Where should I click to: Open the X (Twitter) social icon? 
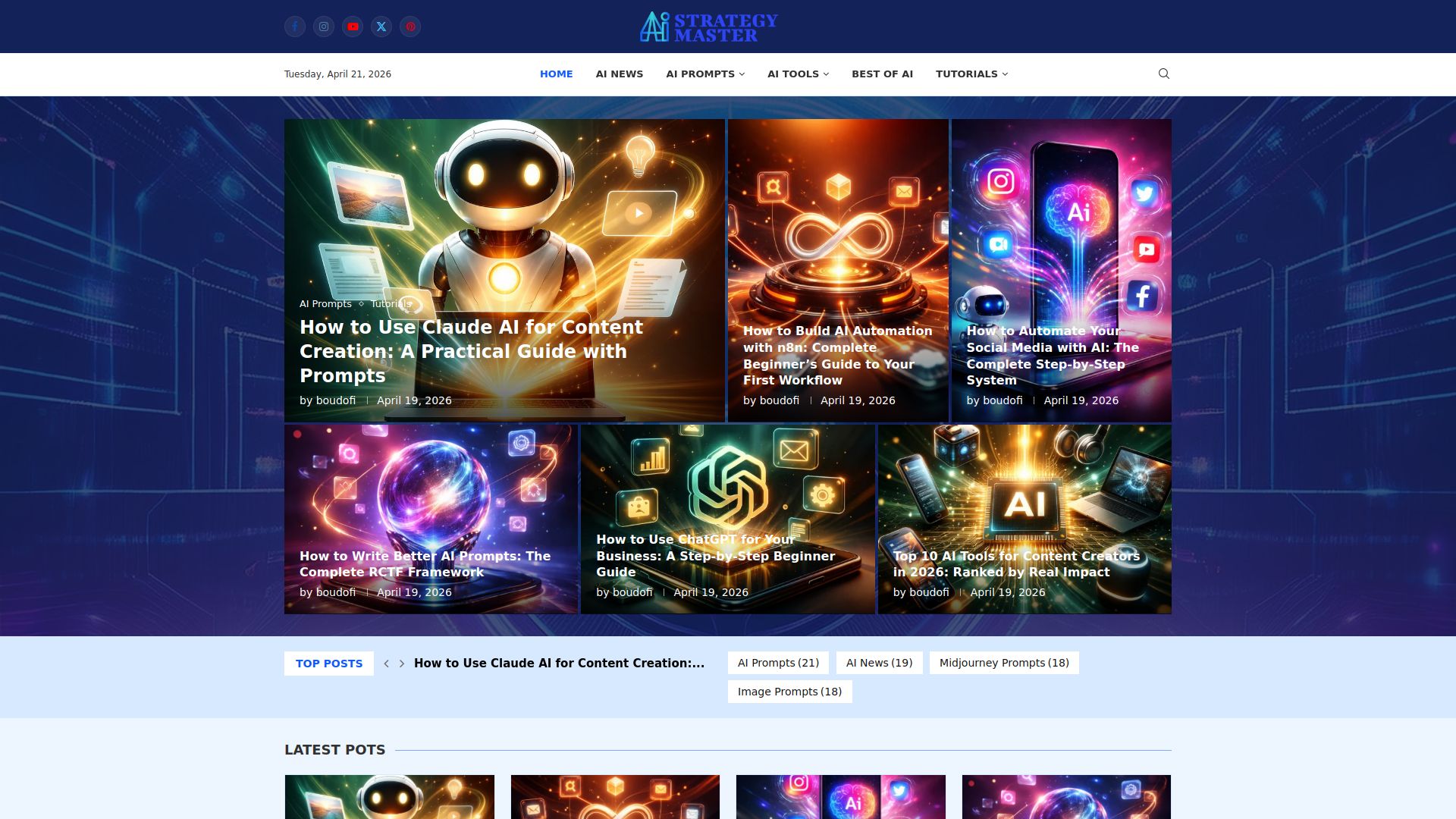[x=381, y=27]
